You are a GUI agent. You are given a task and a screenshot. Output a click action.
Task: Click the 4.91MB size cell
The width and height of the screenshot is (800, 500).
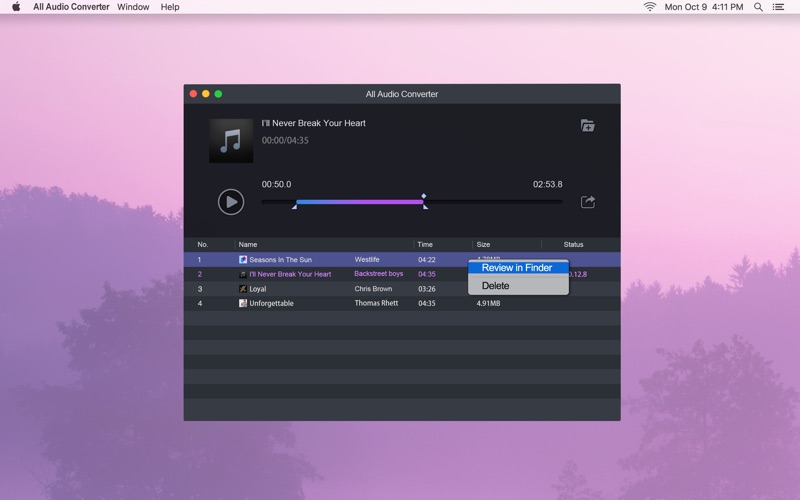[488, 303]
